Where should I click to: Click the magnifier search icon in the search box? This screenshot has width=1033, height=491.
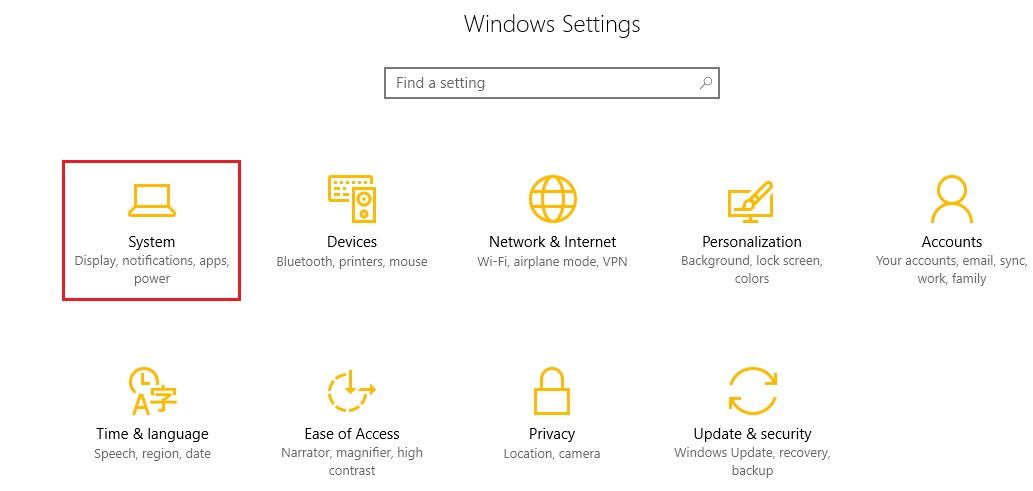[706, 83]
